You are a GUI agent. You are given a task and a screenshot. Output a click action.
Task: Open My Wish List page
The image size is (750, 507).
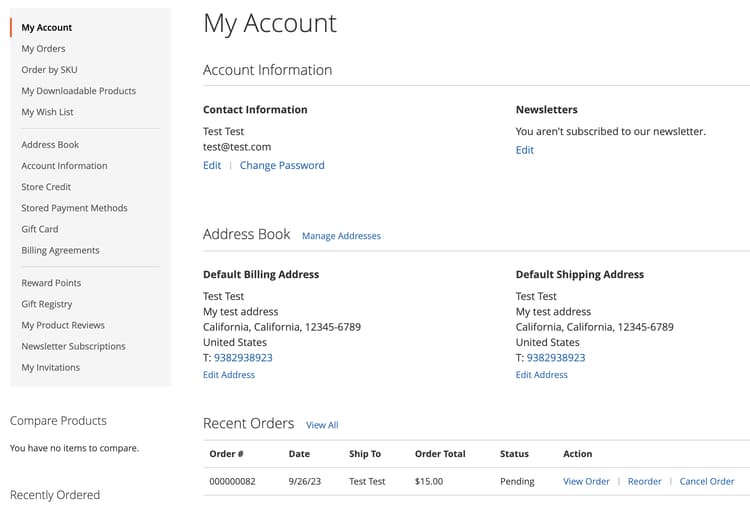point(47,112)
